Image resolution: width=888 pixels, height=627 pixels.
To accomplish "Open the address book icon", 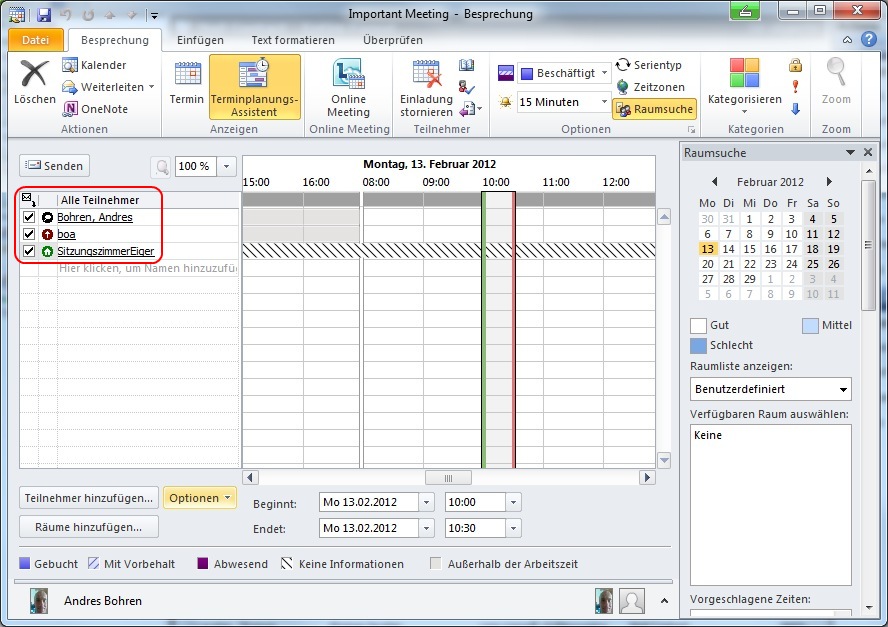I will pos(466,65).
